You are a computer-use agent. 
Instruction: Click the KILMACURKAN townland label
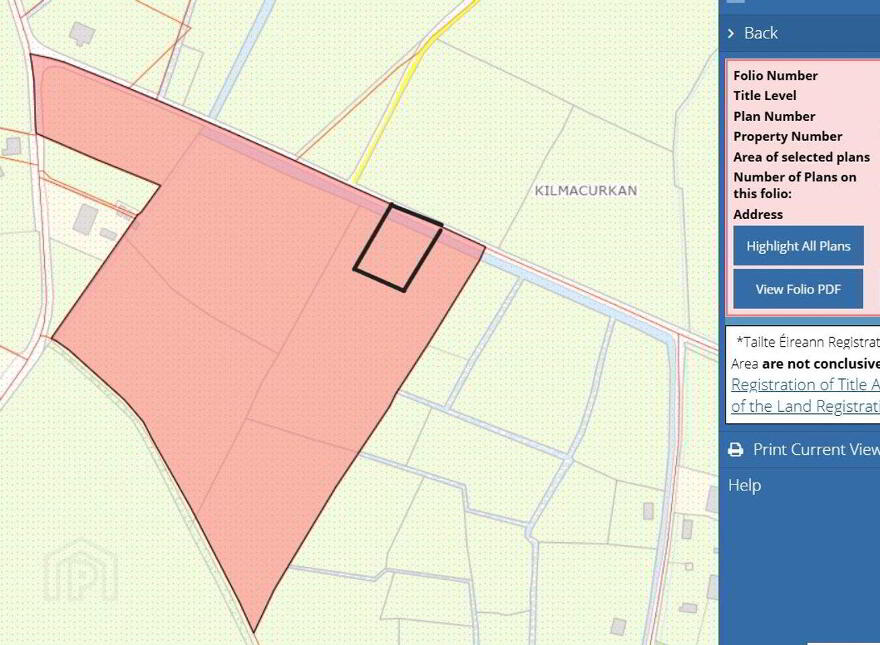[x=585, y=190]
